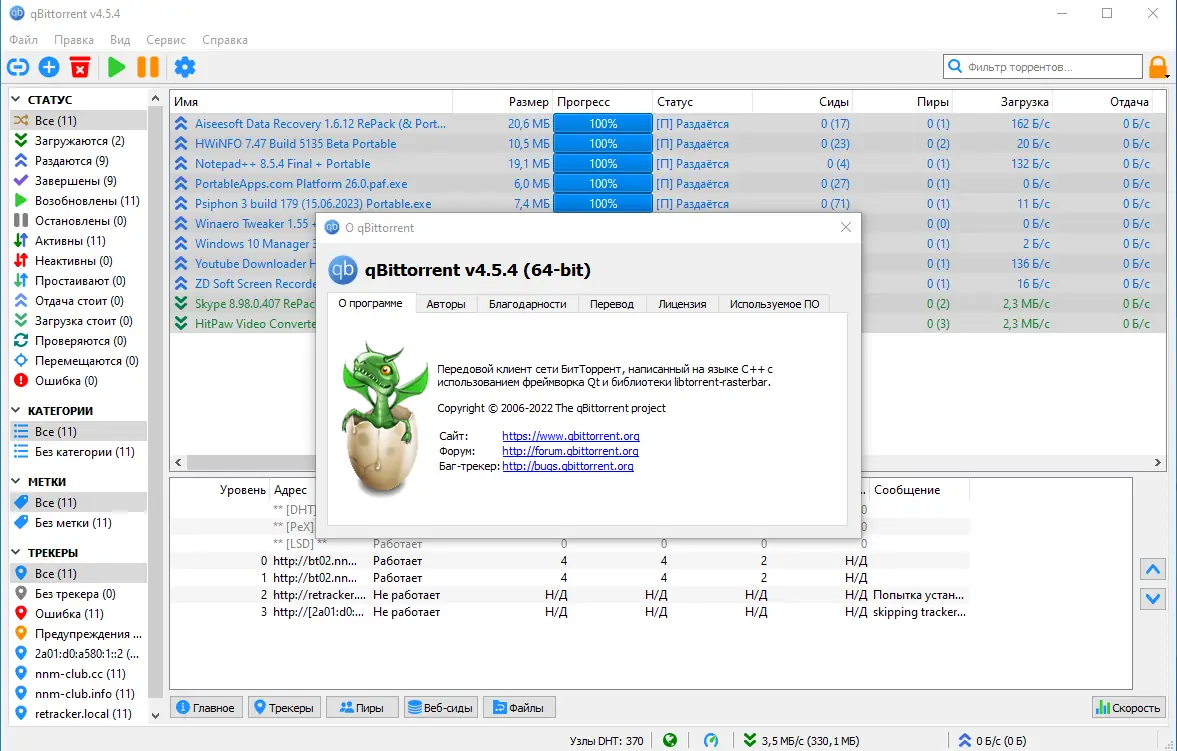Screen dimensions: 1177x751
Task: Click the red delete torrent icon
Action: point(80,67)
